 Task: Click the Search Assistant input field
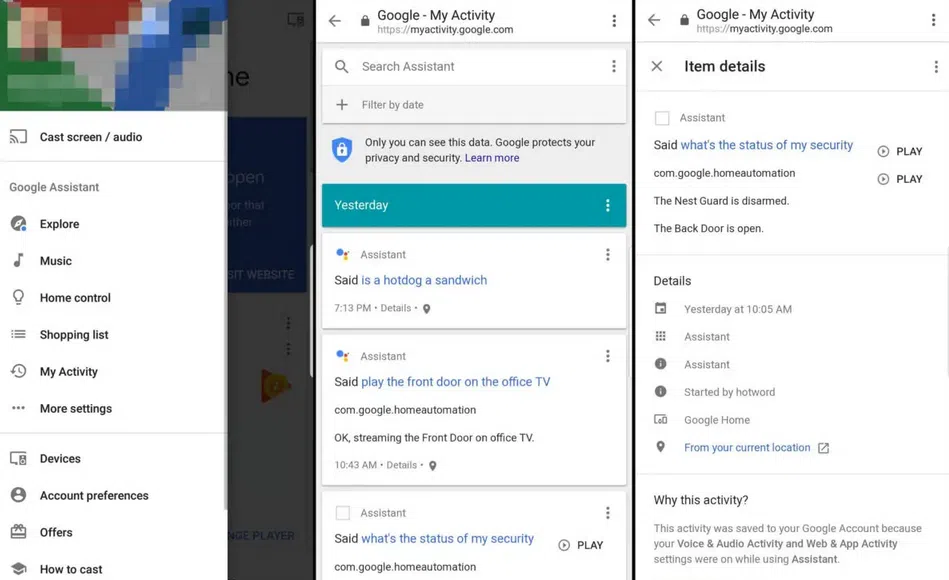tap(474, 67)
